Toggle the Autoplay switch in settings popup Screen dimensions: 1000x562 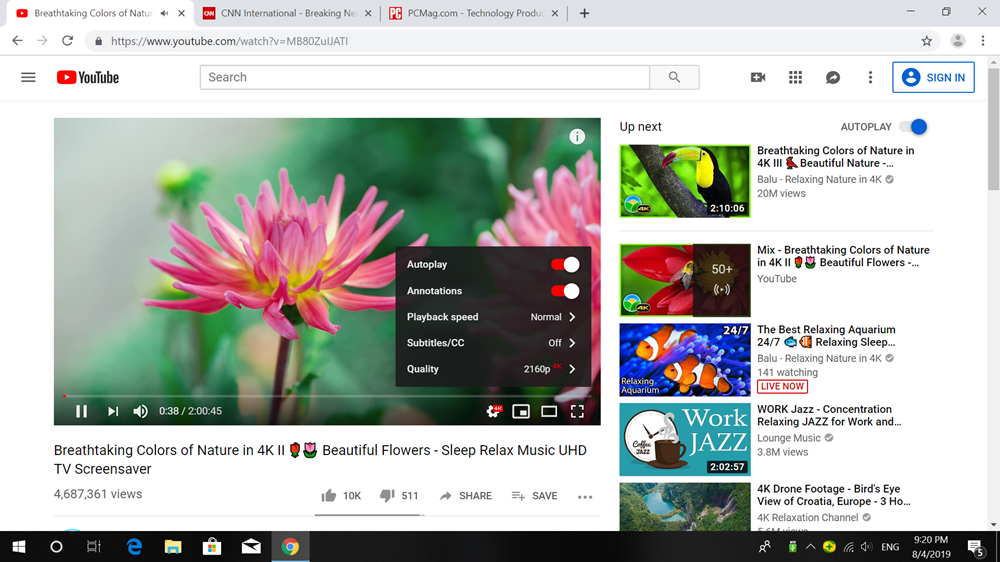click(x=565, y=265)
